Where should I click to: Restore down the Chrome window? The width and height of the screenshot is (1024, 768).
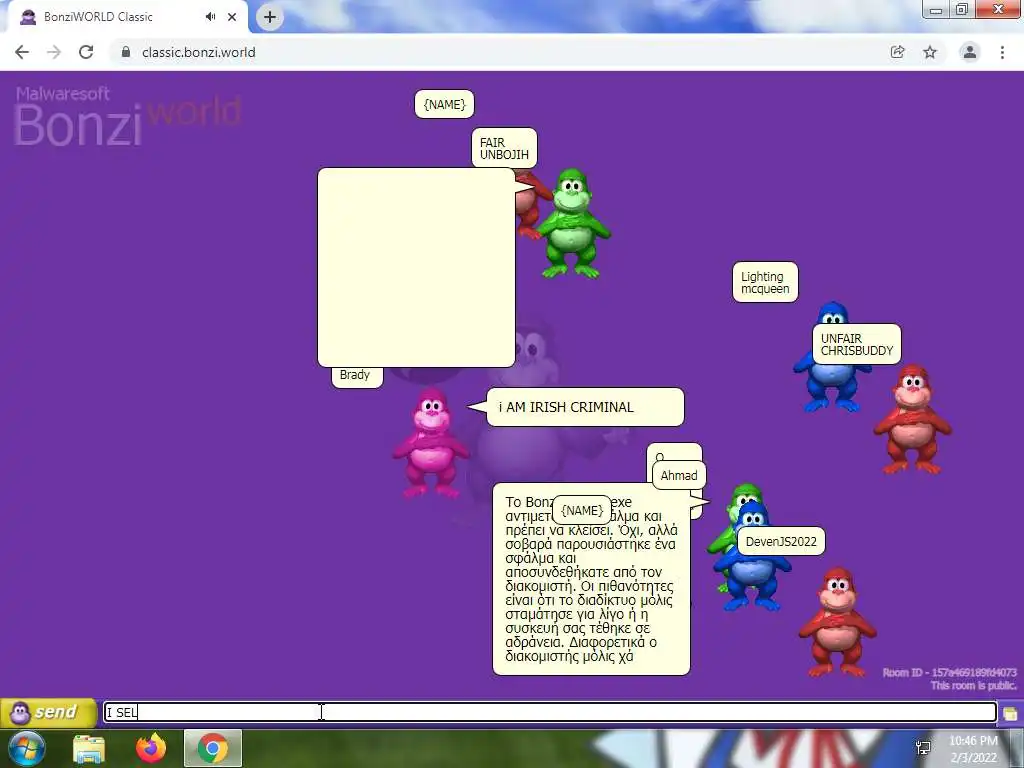962,9
